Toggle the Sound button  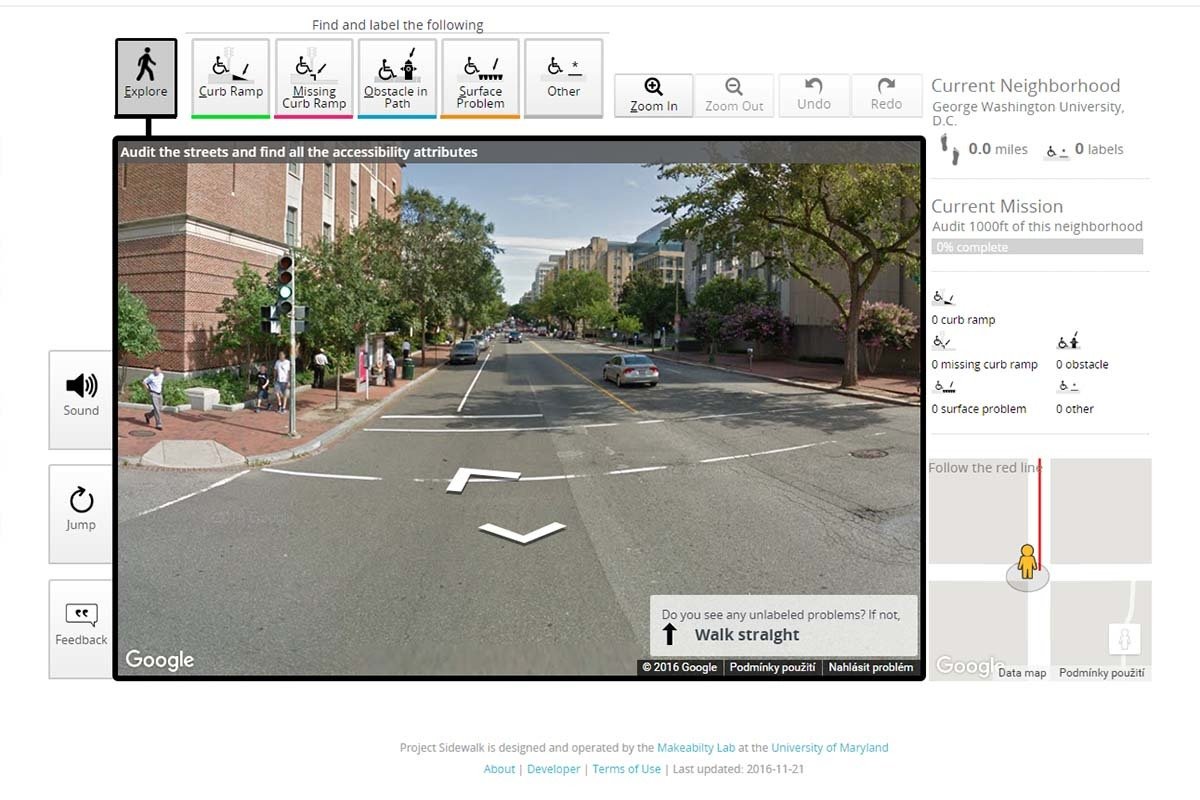click(81, 399)
